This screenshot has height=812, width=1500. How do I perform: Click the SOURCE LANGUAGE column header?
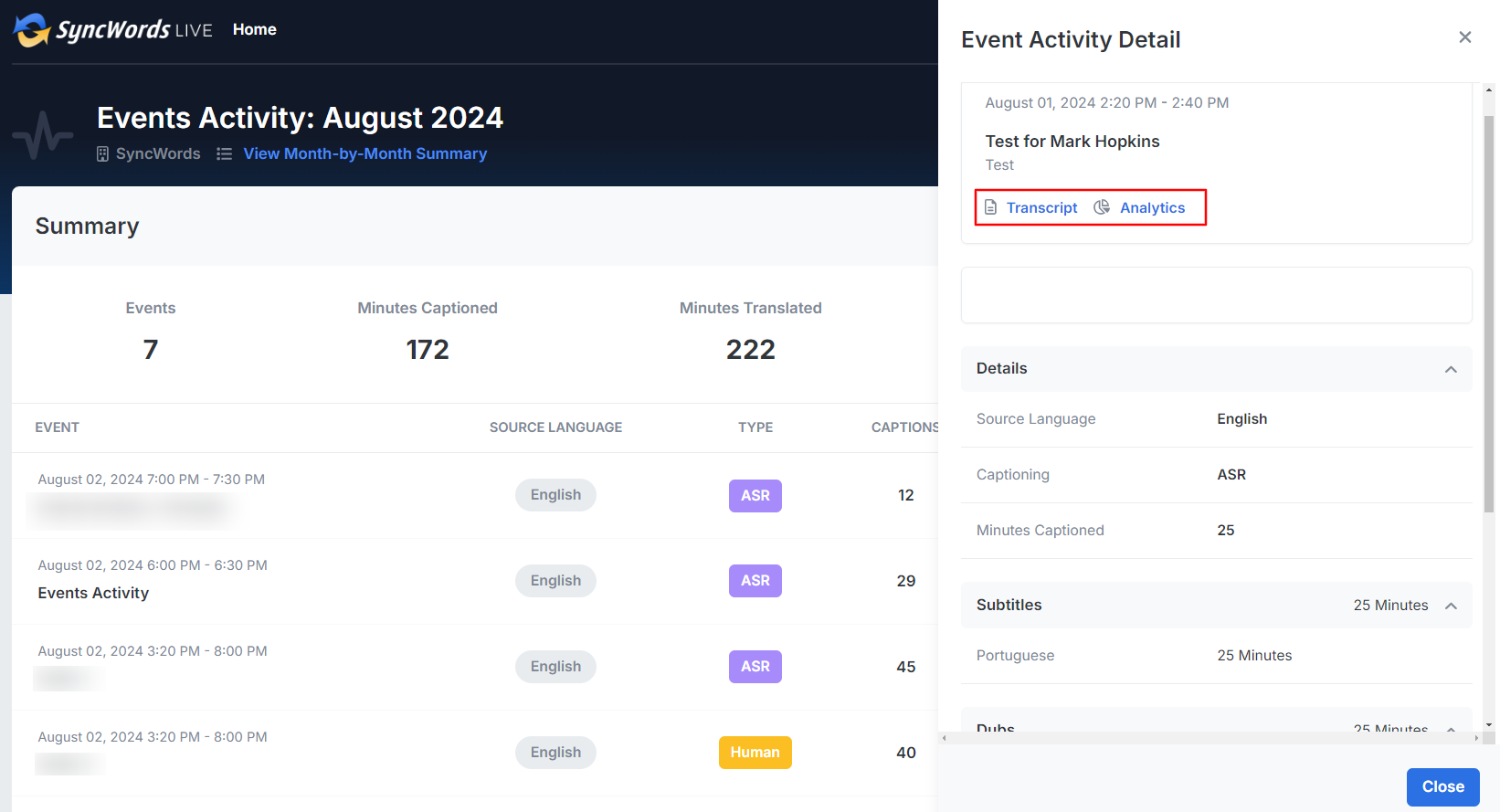555,427
